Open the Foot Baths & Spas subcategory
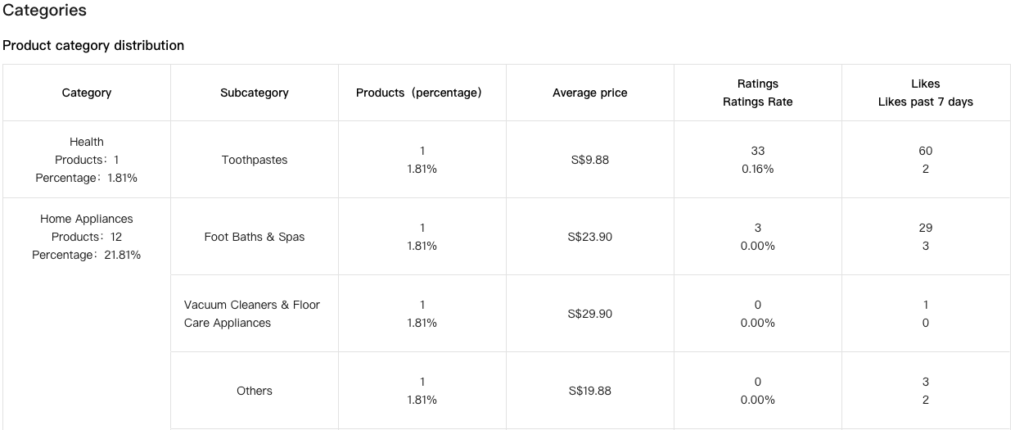1024x430 pixels. [x=254, y=237]
